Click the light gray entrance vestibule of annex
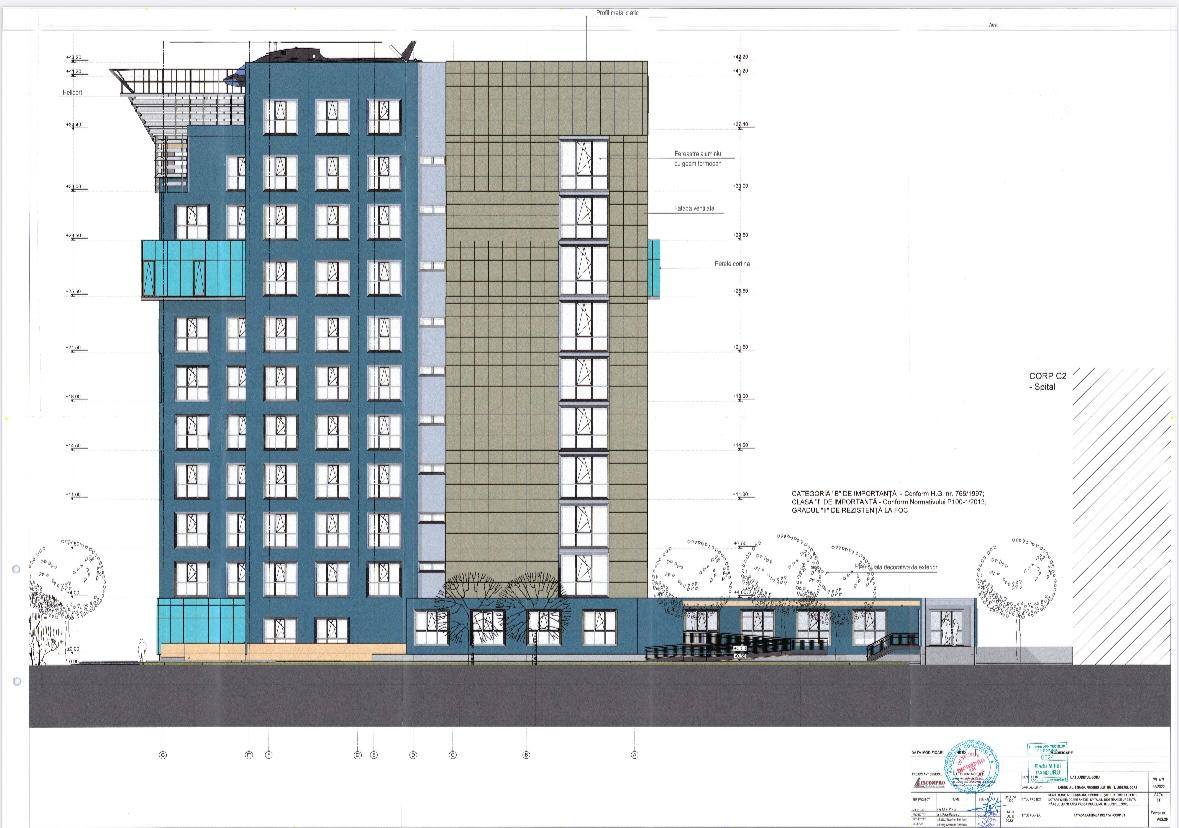 tap(947, 632)
